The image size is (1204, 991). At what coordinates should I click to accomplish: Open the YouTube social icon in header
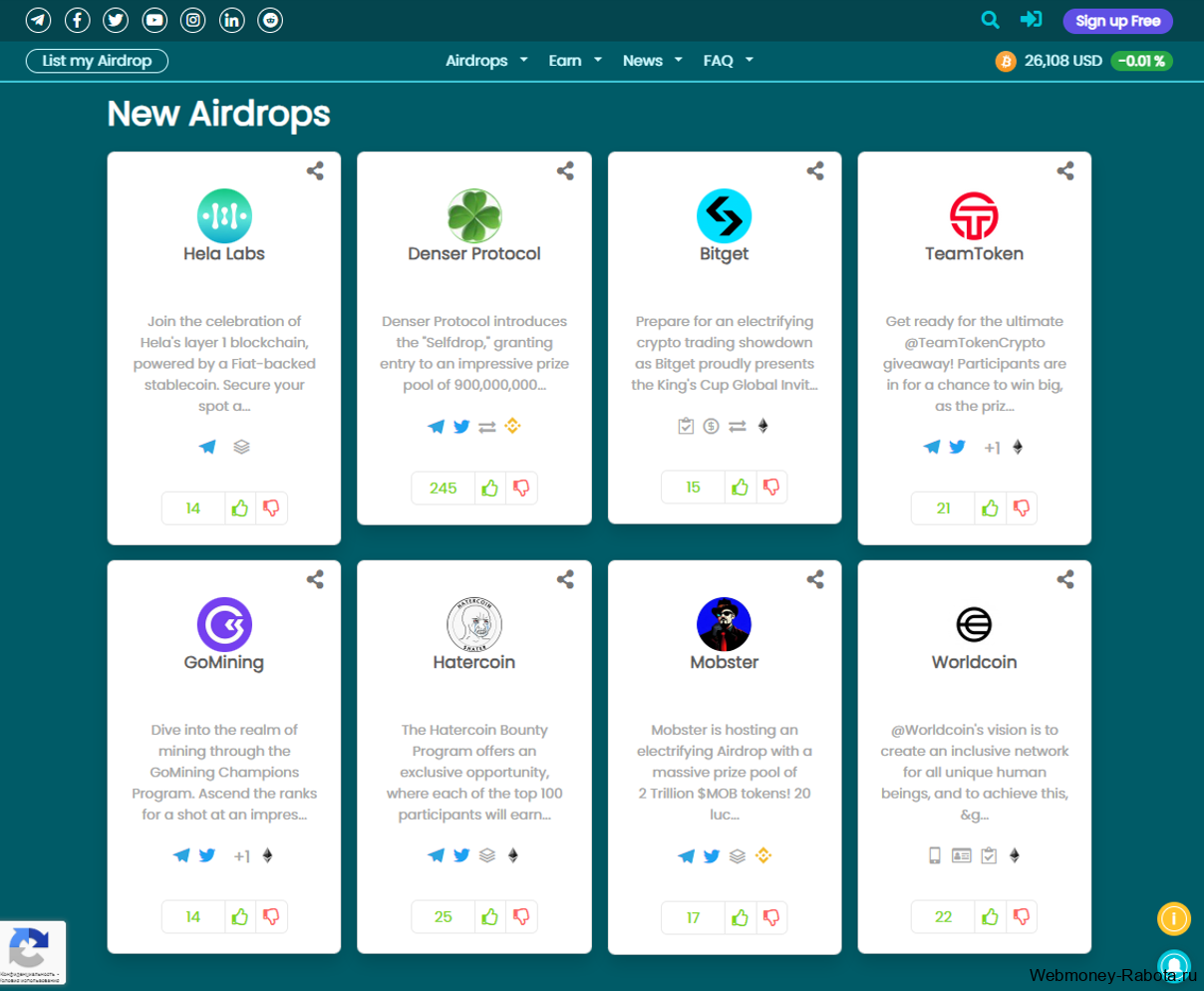(154, 20)
